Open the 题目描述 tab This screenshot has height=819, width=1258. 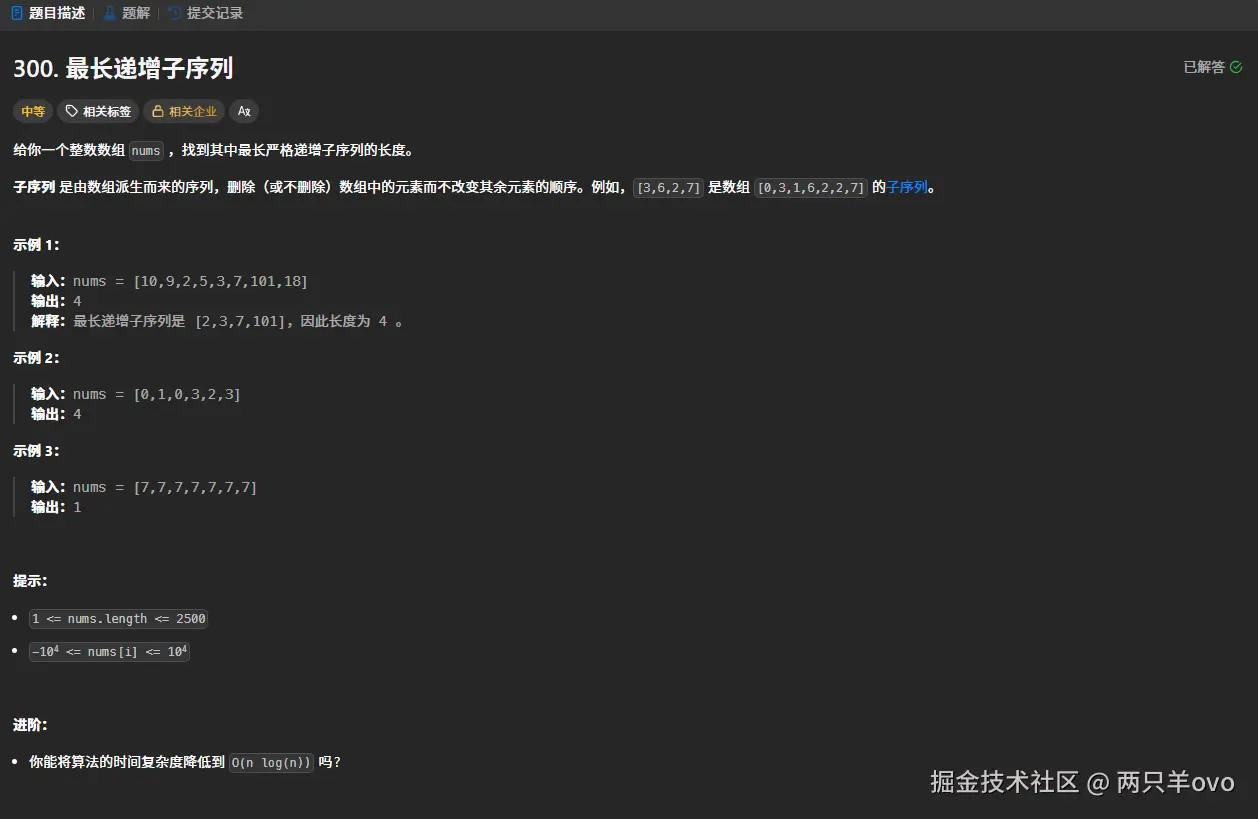click(48, 13)
